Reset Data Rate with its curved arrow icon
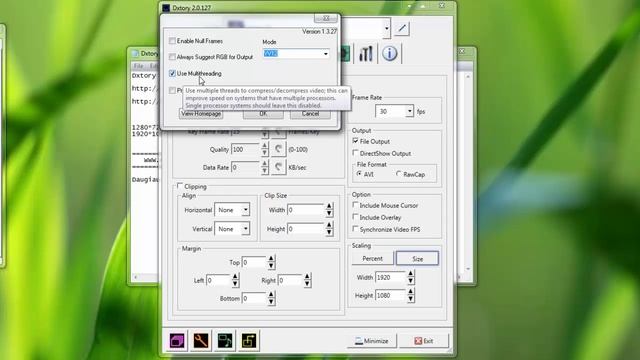640x360 pixels. pos(279,167)
